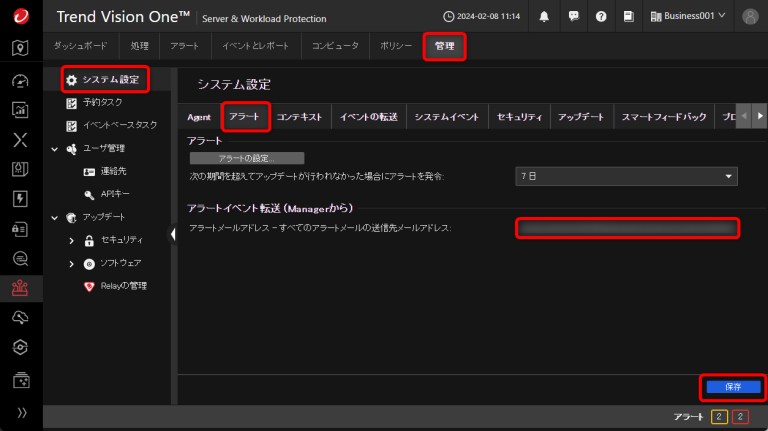The image size is (768, 431).
Task: Click the red alert count badge
Action: (x=740, y=417)
